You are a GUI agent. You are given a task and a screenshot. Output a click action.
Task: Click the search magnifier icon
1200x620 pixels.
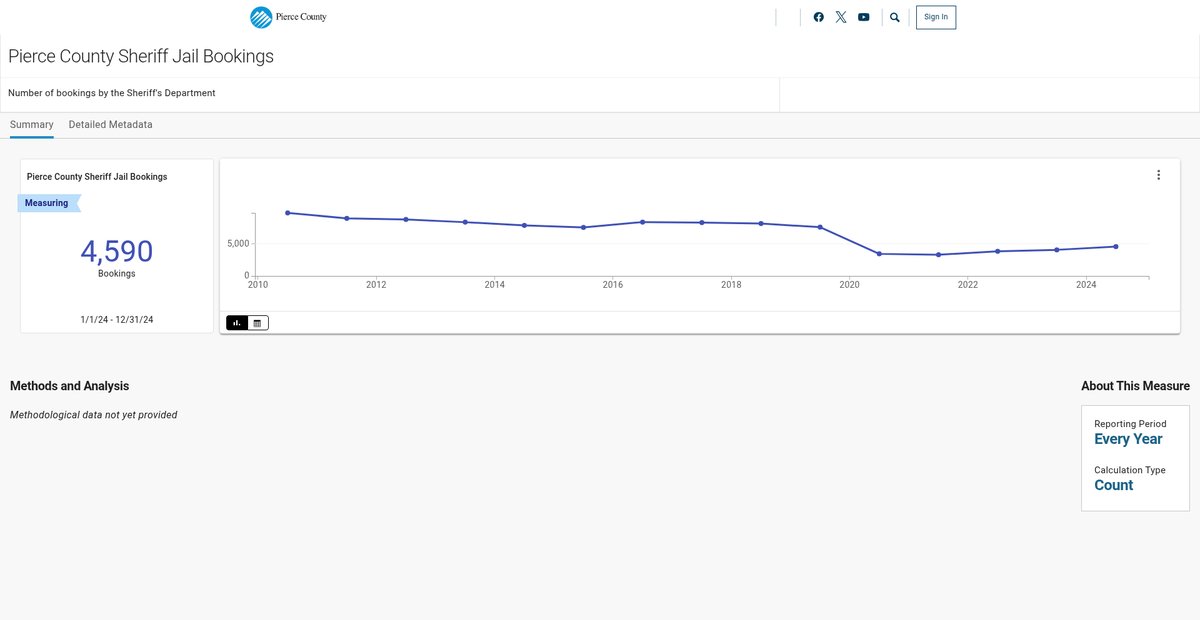click(x=895, y=17)
